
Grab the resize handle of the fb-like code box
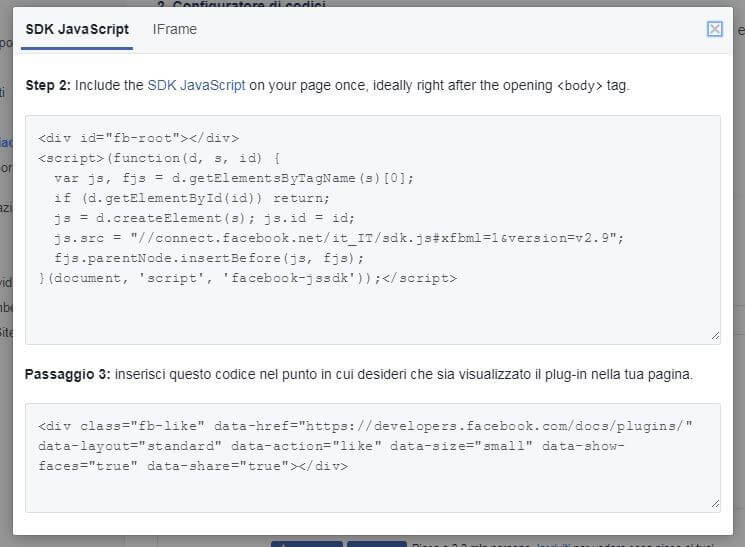click(x=716, y=504)
